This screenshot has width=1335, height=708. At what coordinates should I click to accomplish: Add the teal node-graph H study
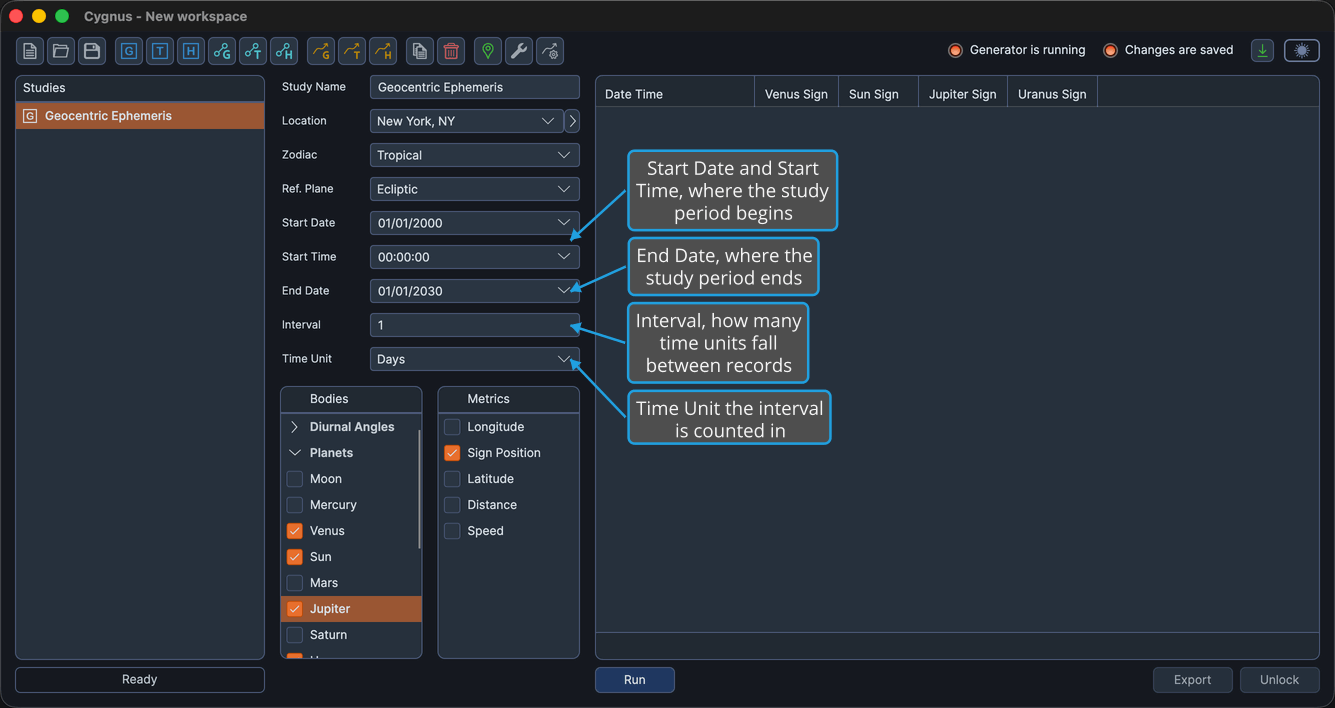tap(284, 51)
